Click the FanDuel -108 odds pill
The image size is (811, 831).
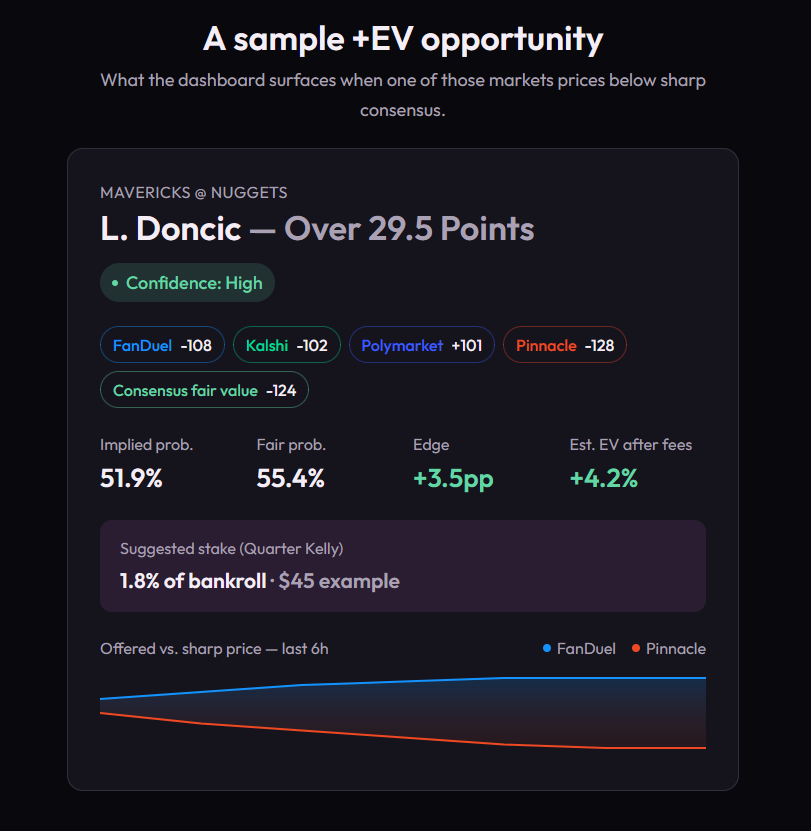click(x=162, y=345)
